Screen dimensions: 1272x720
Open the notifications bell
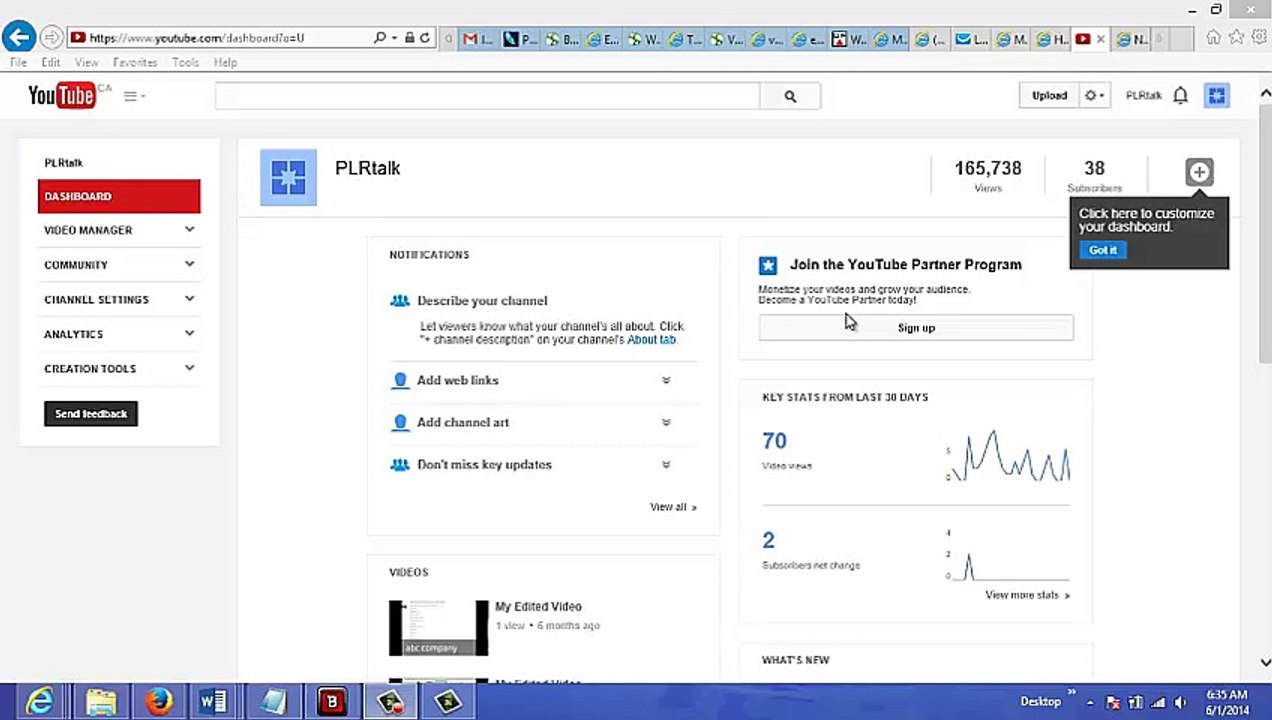(1180, 95)
